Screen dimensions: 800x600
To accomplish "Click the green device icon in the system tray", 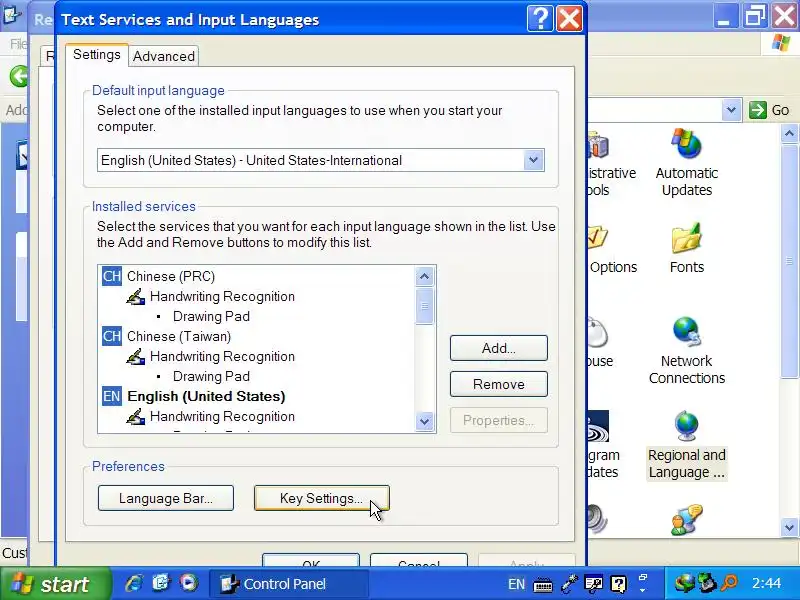I will [x=707, y=583].
